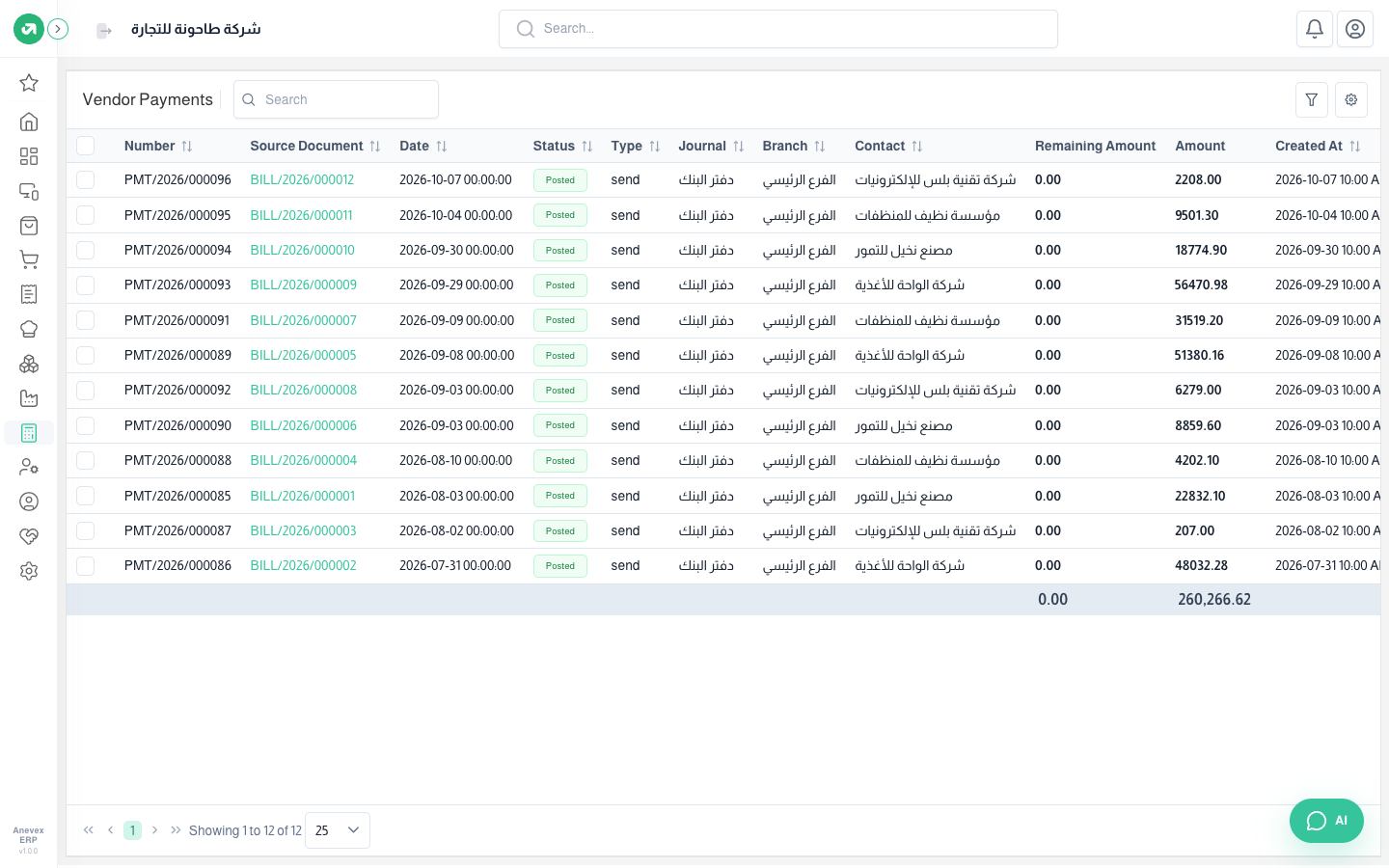This screenshot has width=1389, height=868.
Task: Open the user circle icon in sidebar
Action: 29,502
